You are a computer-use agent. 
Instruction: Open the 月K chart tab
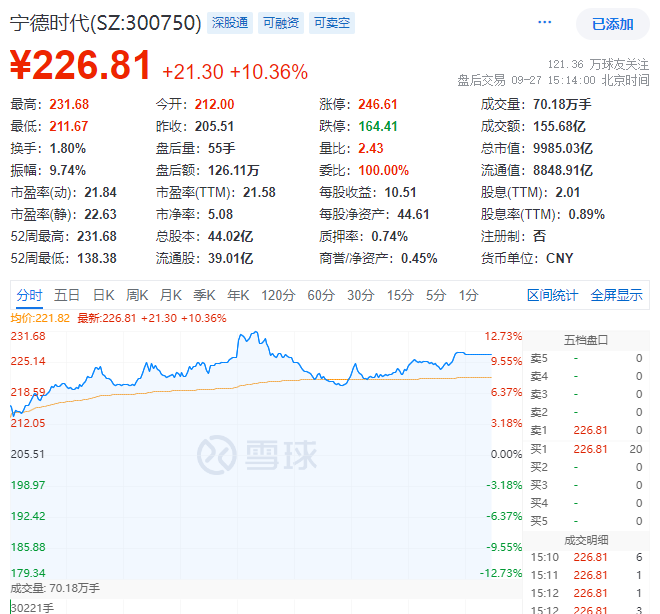point(171,295)
